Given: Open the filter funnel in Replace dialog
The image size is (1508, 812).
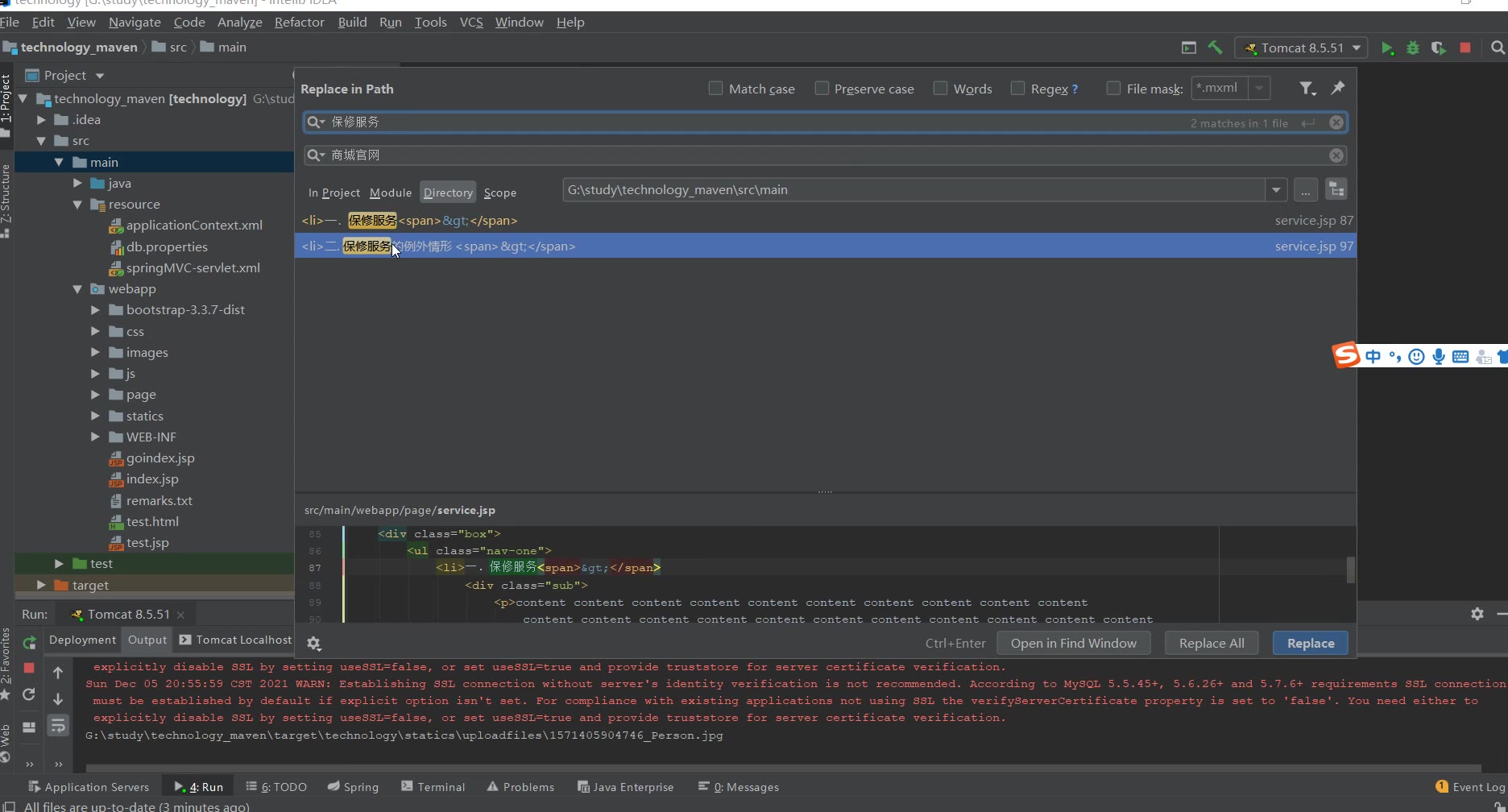Looking at the screenshot, I should pyautogui.click(x=1307, y=89).
